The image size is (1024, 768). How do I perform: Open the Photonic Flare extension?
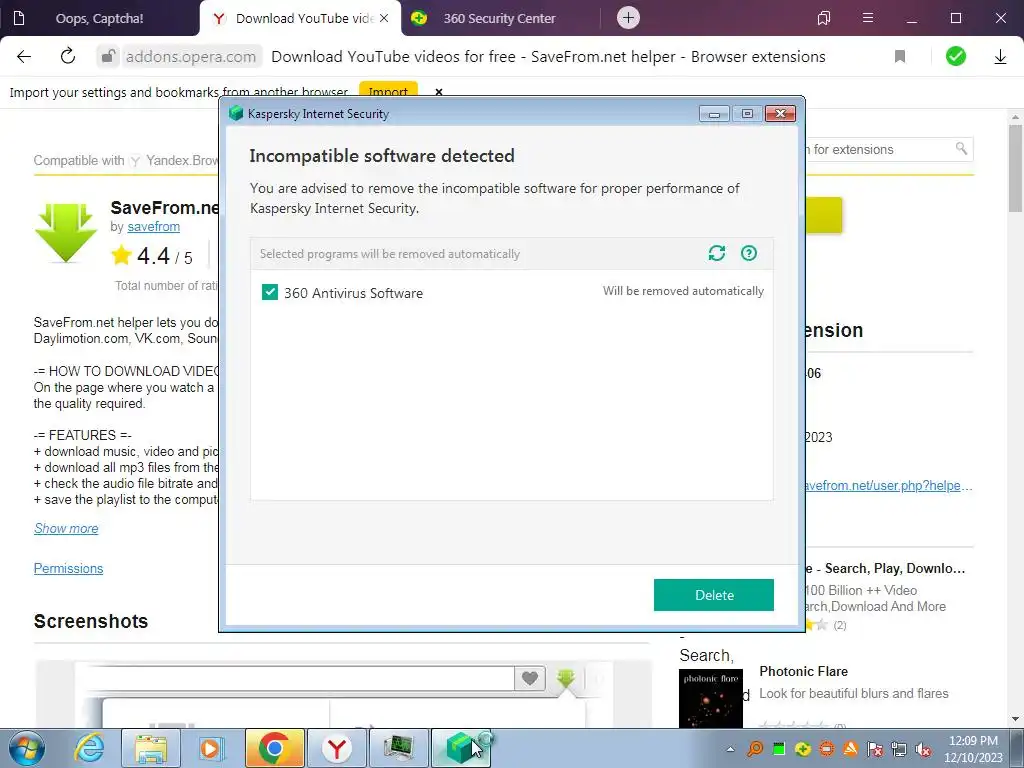[x=803, y=671]
